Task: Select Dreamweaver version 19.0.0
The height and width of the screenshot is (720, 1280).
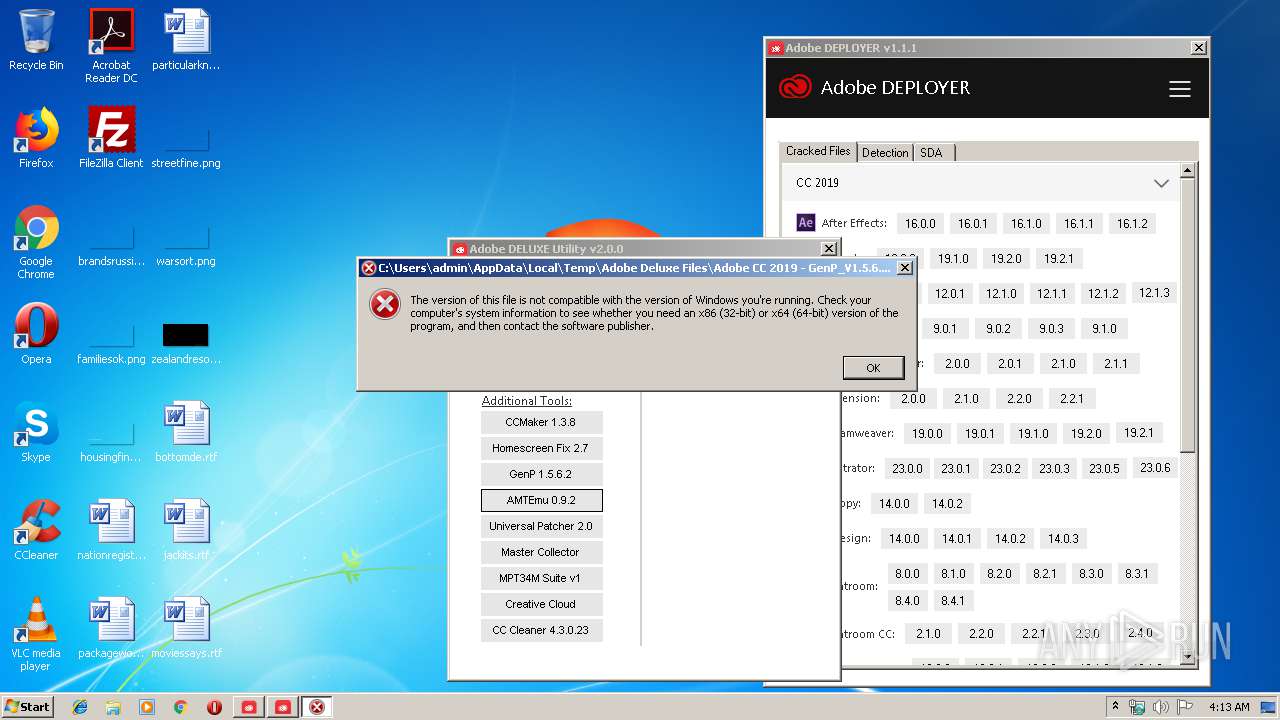Action: (x=927, y=433)
